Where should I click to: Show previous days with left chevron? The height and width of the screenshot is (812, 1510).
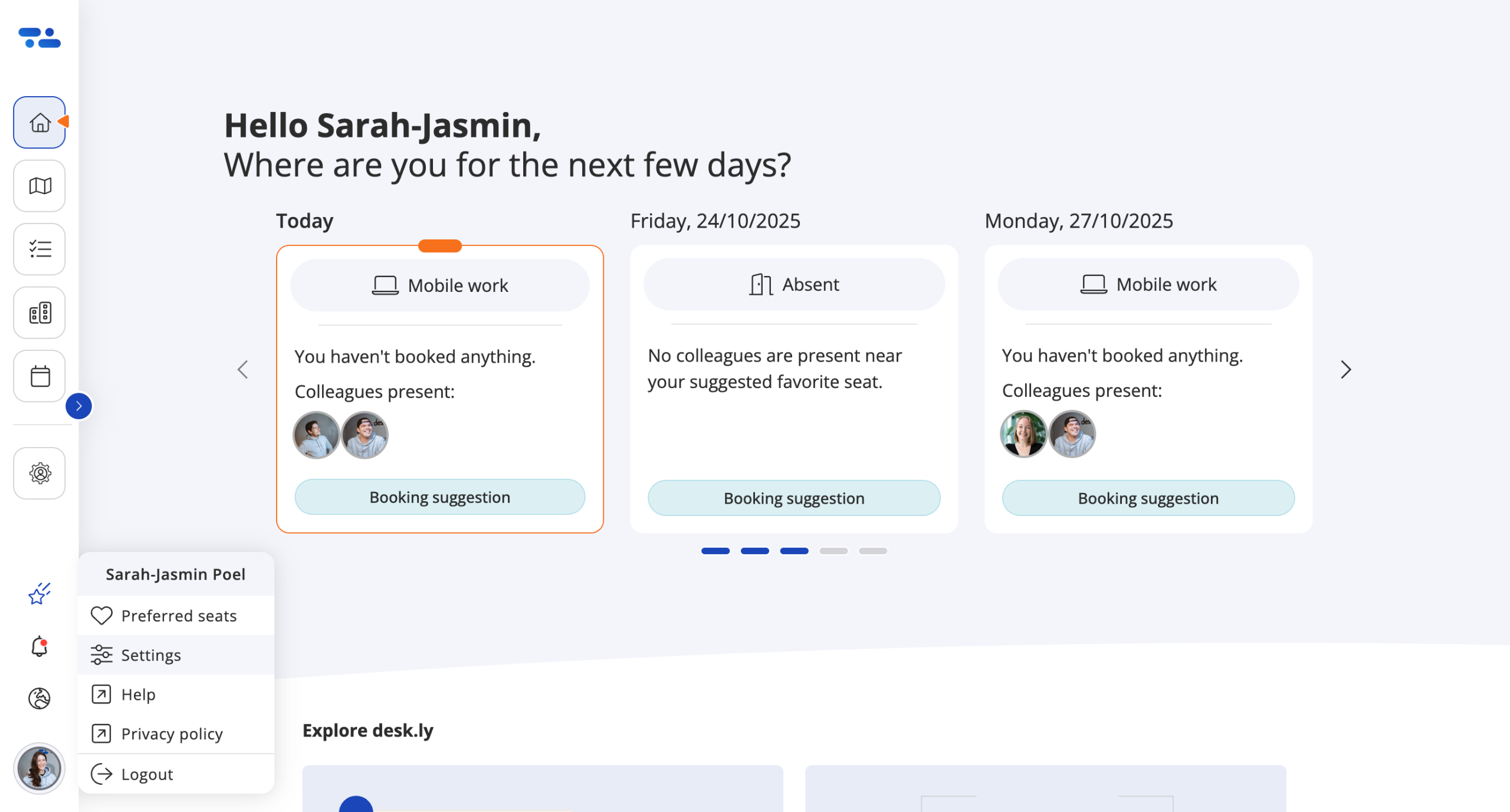[242, 370]
